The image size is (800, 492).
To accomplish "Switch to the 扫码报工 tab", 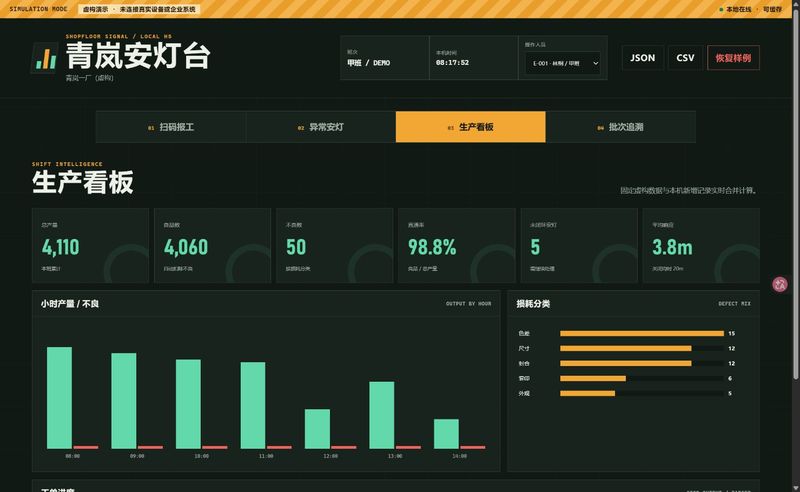I will (x=171, y=127).
